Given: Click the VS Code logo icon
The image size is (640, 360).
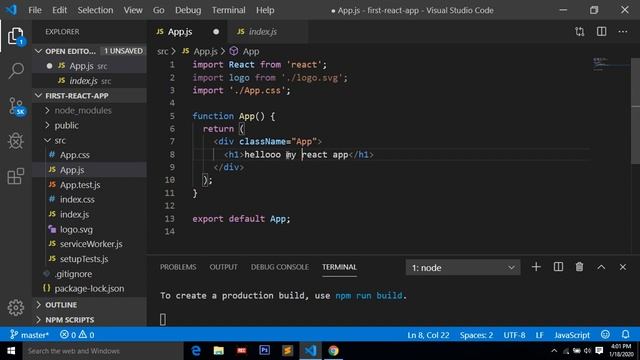Looking at the screenshot, I should click(11, 10).
